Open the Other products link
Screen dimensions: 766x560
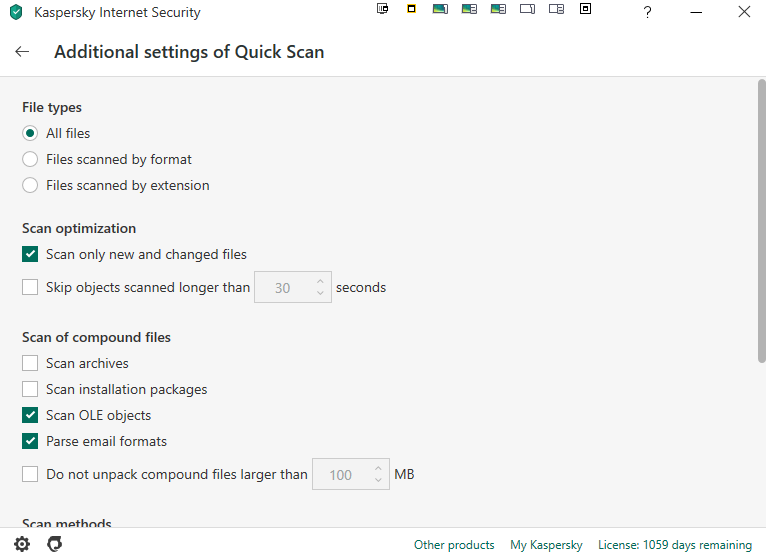pos(454,545)
